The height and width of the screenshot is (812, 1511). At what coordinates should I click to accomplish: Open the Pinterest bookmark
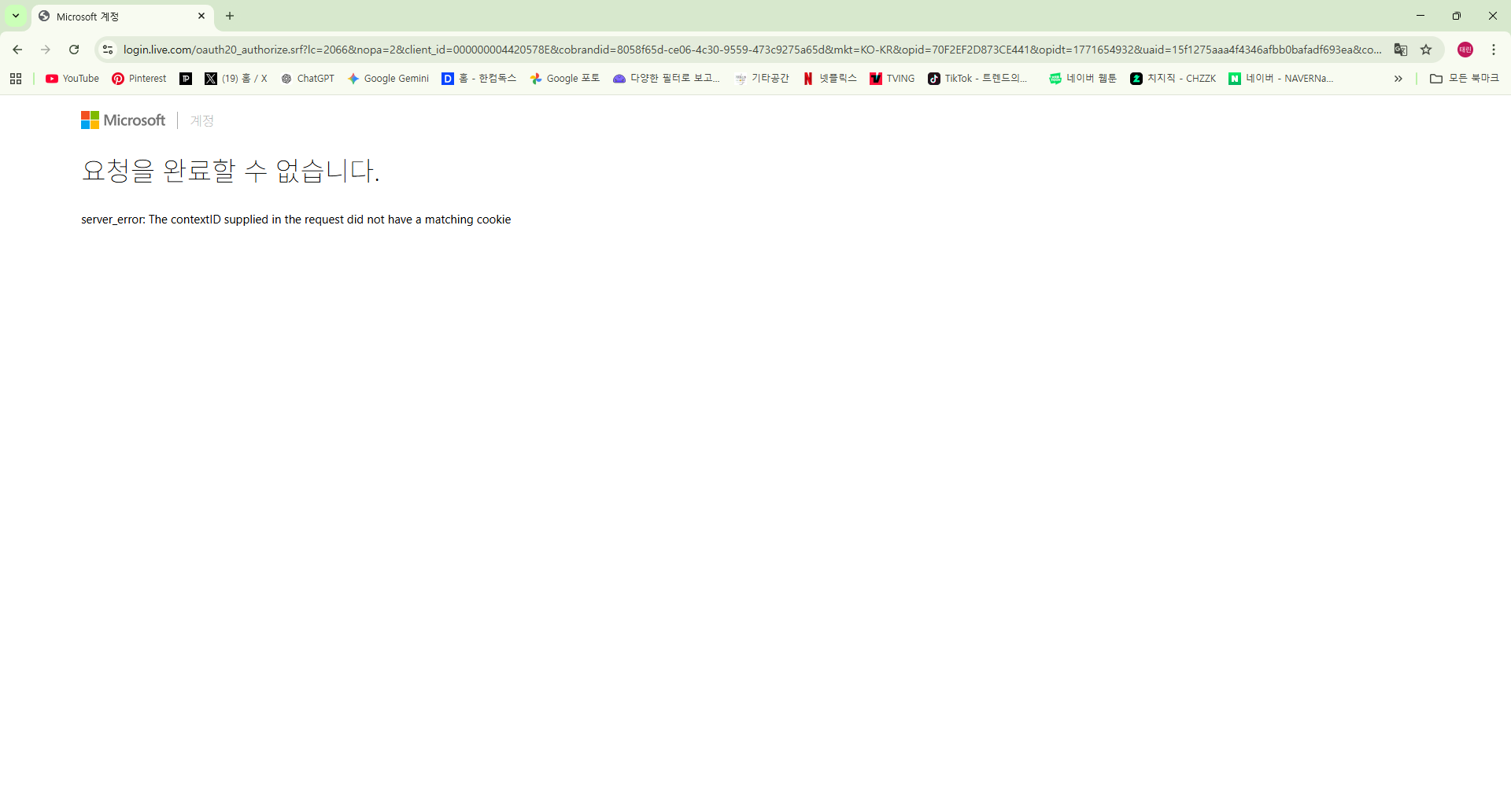(139, 78)
